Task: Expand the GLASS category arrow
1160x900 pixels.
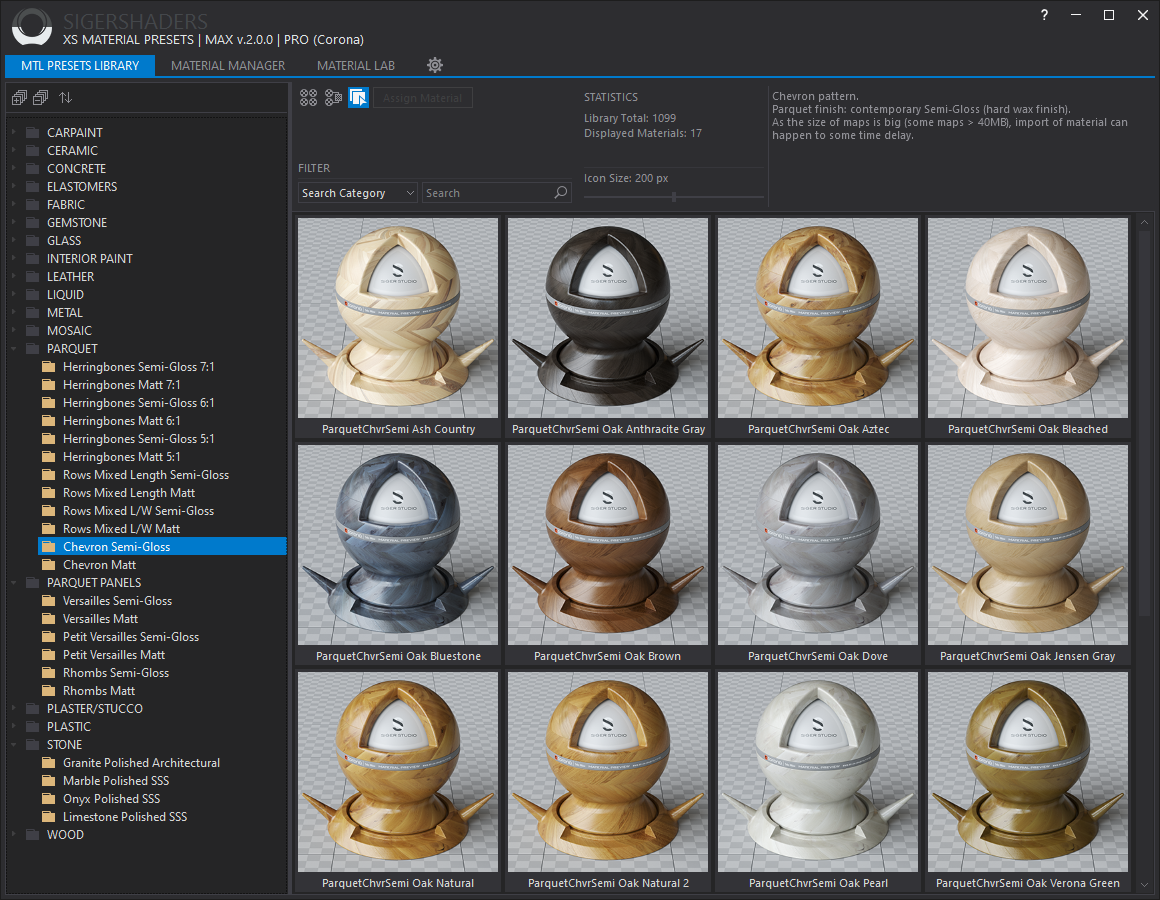Action: (14, 241)
